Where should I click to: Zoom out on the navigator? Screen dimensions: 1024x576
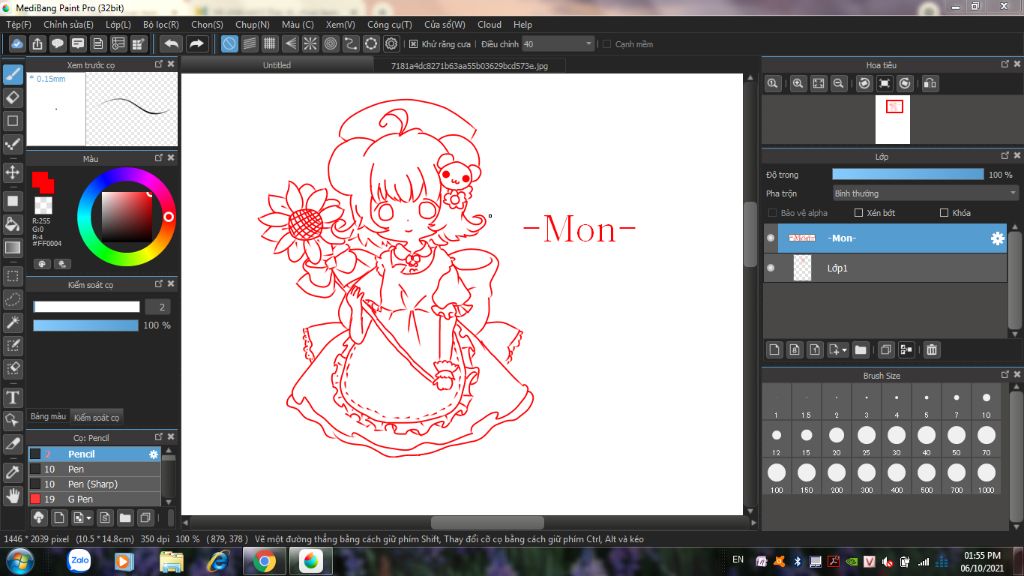839,84
